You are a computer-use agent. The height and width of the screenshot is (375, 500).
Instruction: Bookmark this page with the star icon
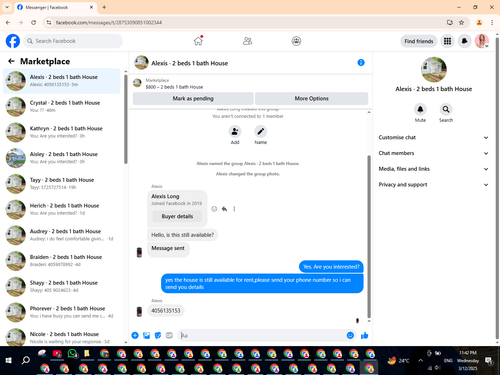461,22
